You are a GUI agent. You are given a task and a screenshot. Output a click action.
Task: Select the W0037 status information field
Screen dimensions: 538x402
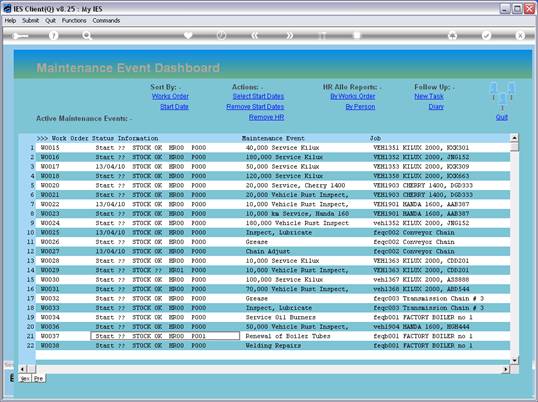click(165, 336)
